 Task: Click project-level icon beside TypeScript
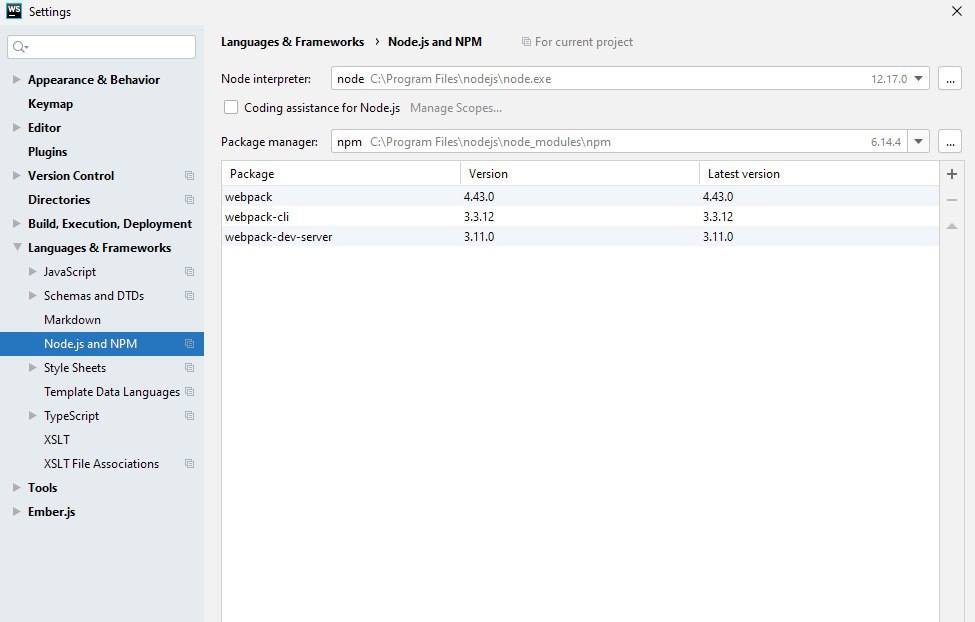click(190, 416)
